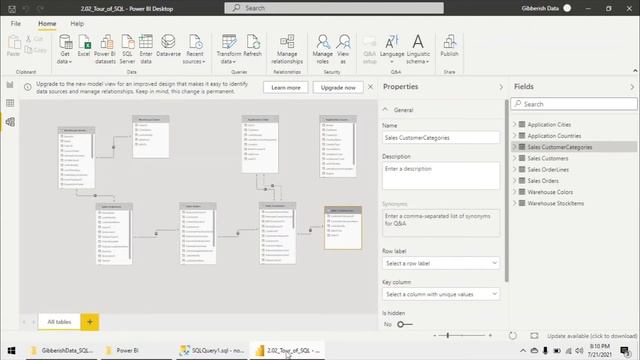Screen dimensions: 640x360
Task: Edit the table Name field
Action: (441, 138)
